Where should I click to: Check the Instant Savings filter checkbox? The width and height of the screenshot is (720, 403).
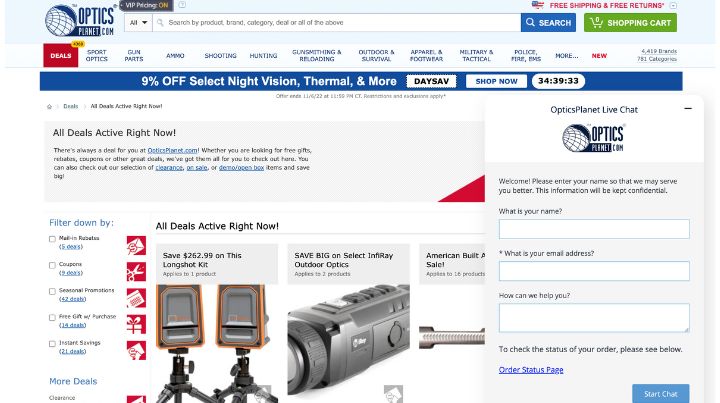pyautogui.click(x=52, y=343)
